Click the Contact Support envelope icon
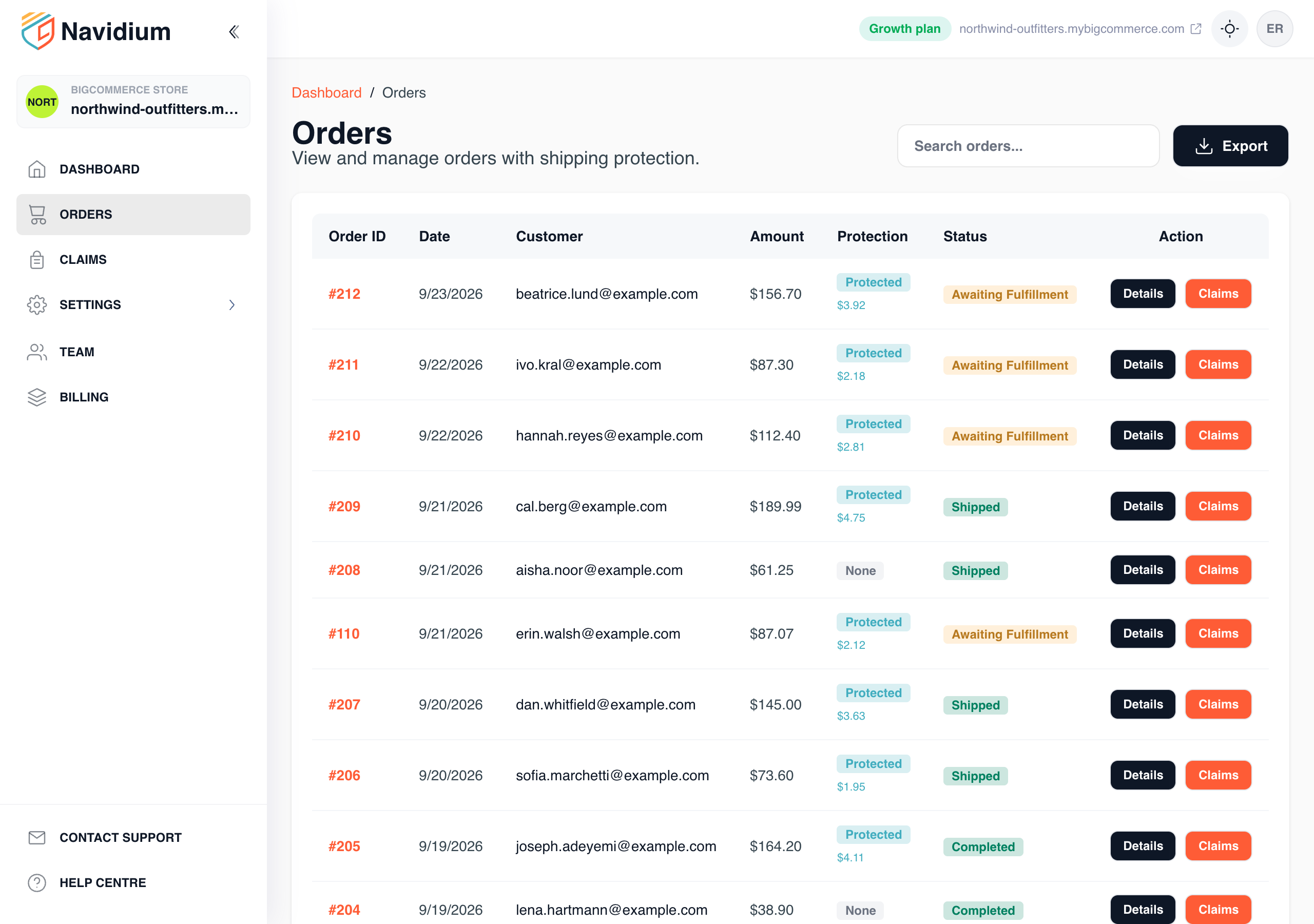The width and height of the screenshot is (1314, 924). point(37,838)
